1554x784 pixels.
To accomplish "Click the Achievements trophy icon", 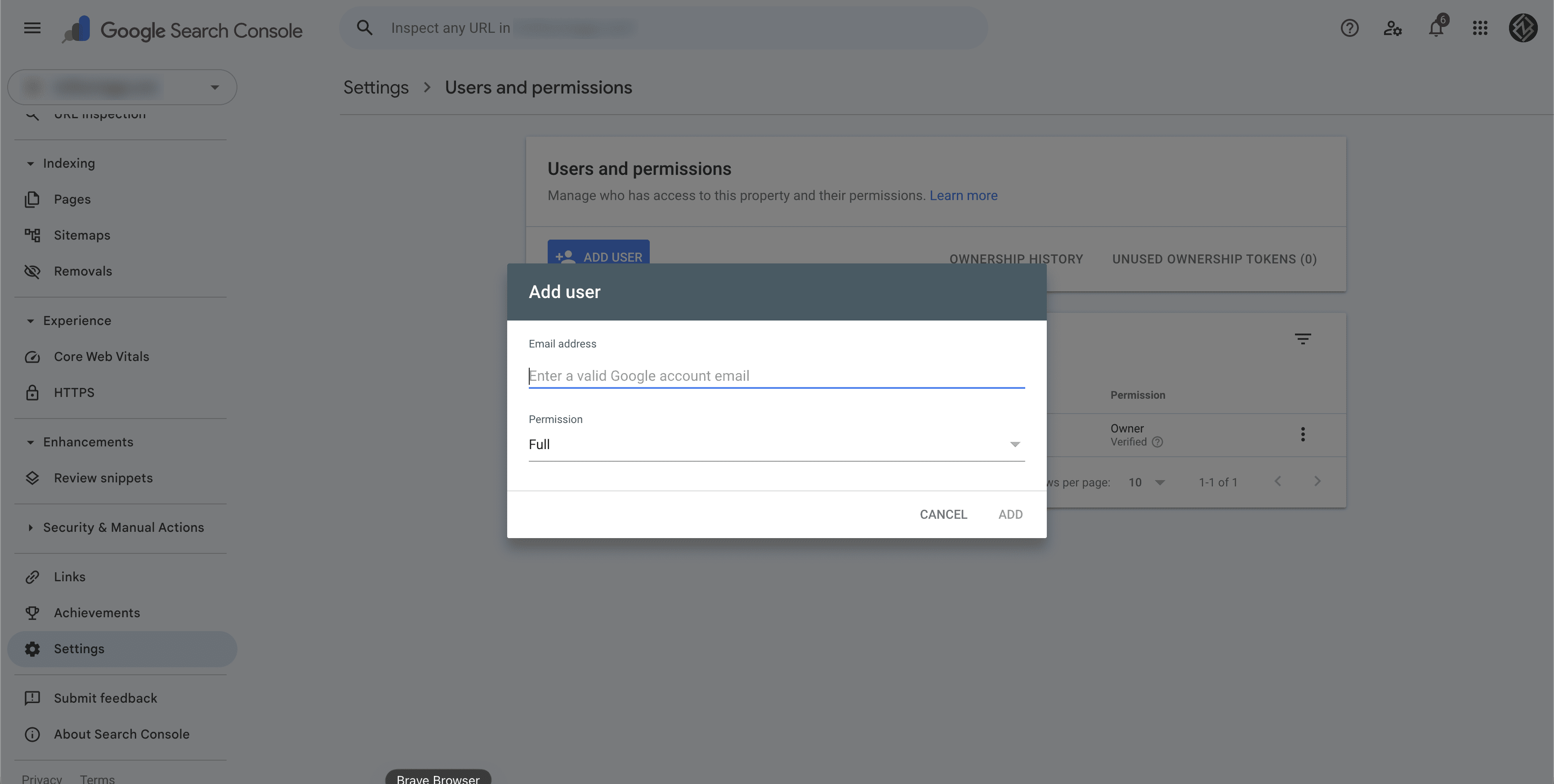I will (x=32, y=612).
